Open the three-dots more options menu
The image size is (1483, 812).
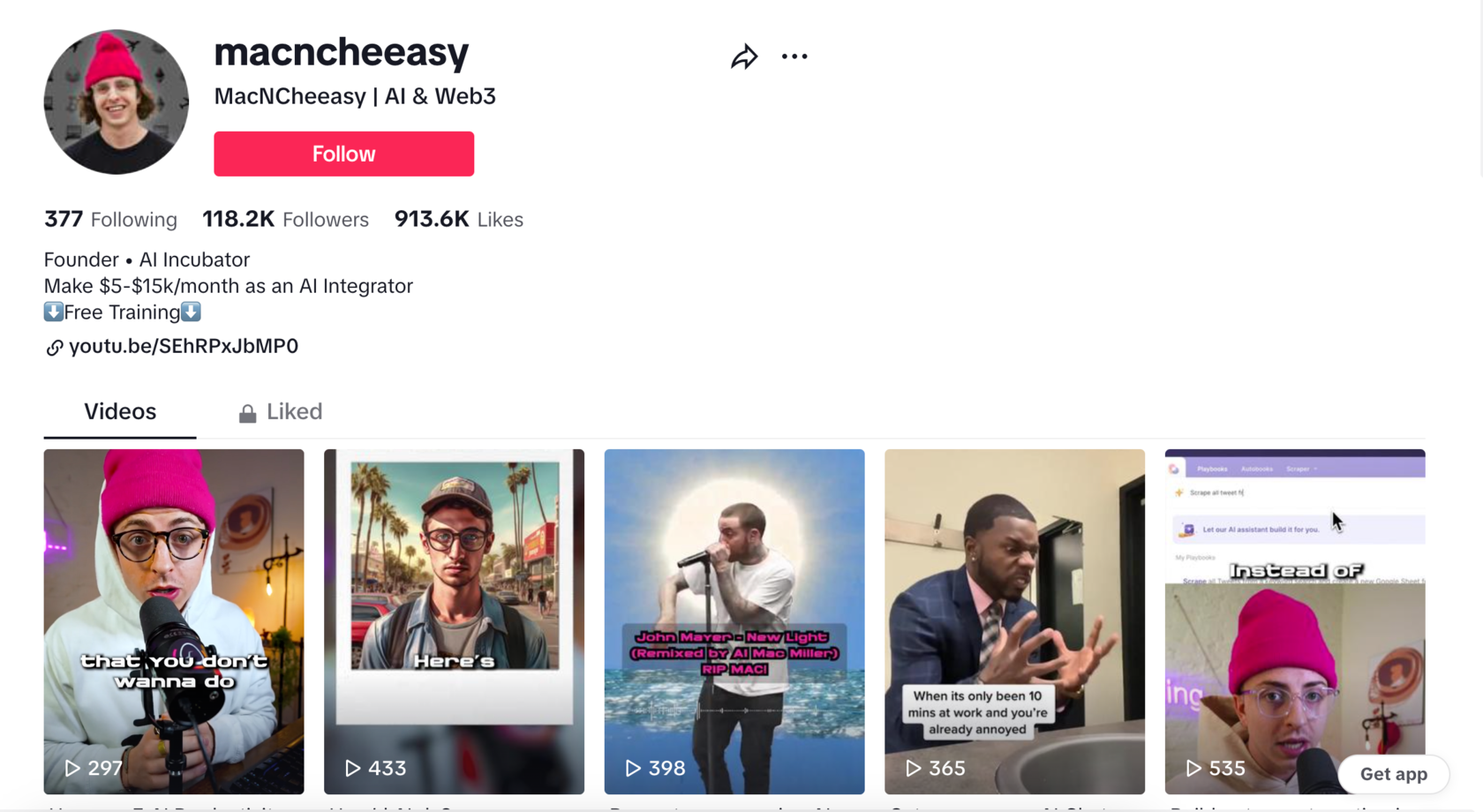tap(794, 56)
